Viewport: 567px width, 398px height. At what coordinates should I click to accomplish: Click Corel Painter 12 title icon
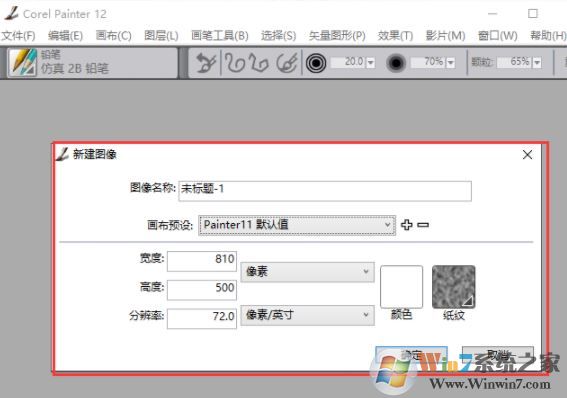pos(12,13)
